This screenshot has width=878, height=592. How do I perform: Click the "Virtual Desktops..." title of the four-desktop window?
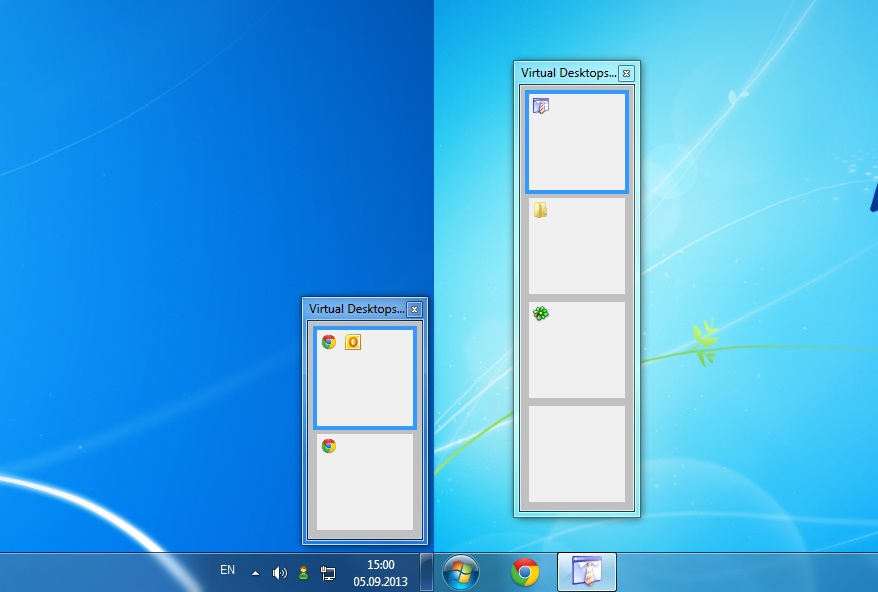click(x=568, y=73)
